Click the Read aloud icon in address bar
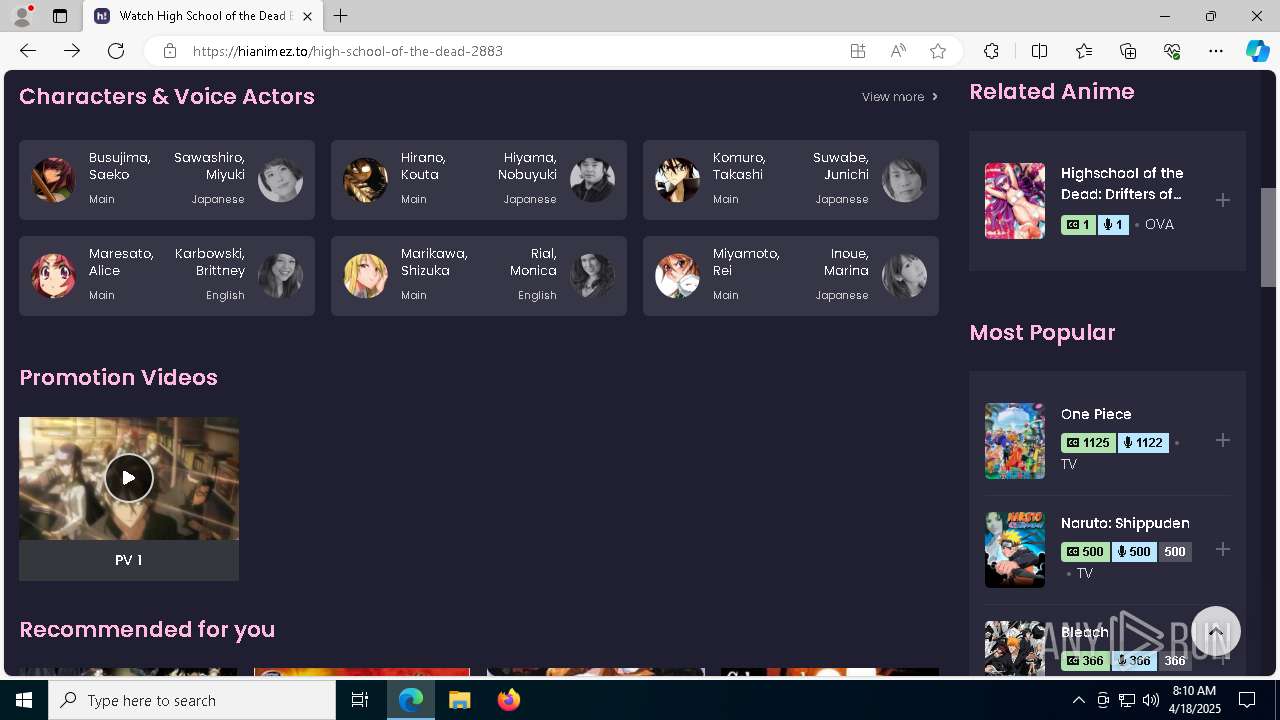The height and width of the screenshot is (720, 1280). click(898, 51)
